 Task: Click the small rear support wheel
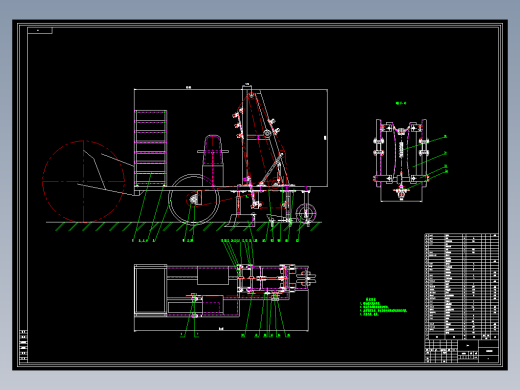[x=306, y=213]
